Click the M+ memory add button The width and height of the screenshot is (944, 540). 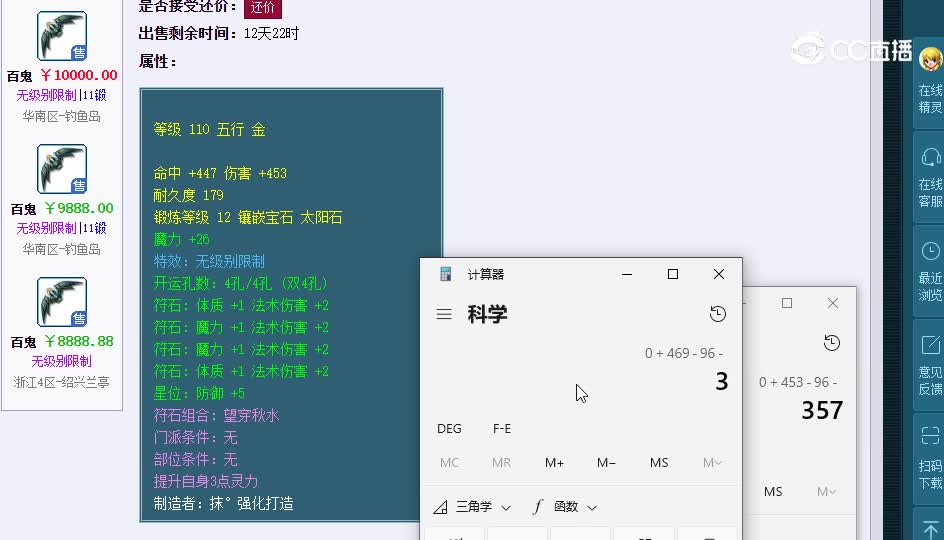pos(554,462)
